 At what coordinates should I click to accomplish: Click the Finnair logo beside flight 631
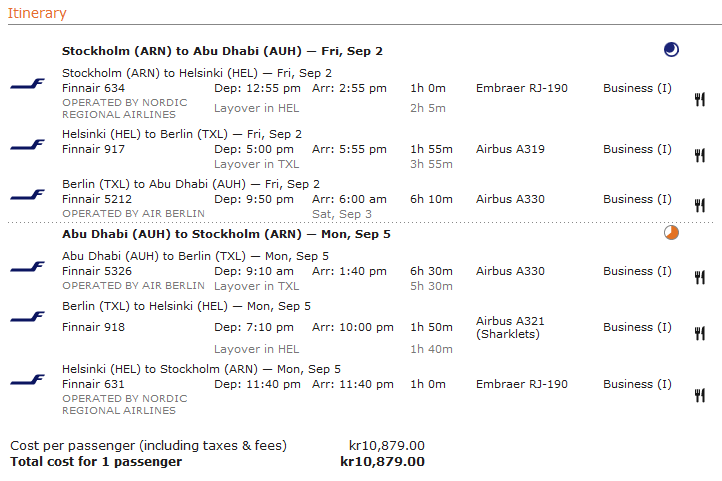(28, 380)
